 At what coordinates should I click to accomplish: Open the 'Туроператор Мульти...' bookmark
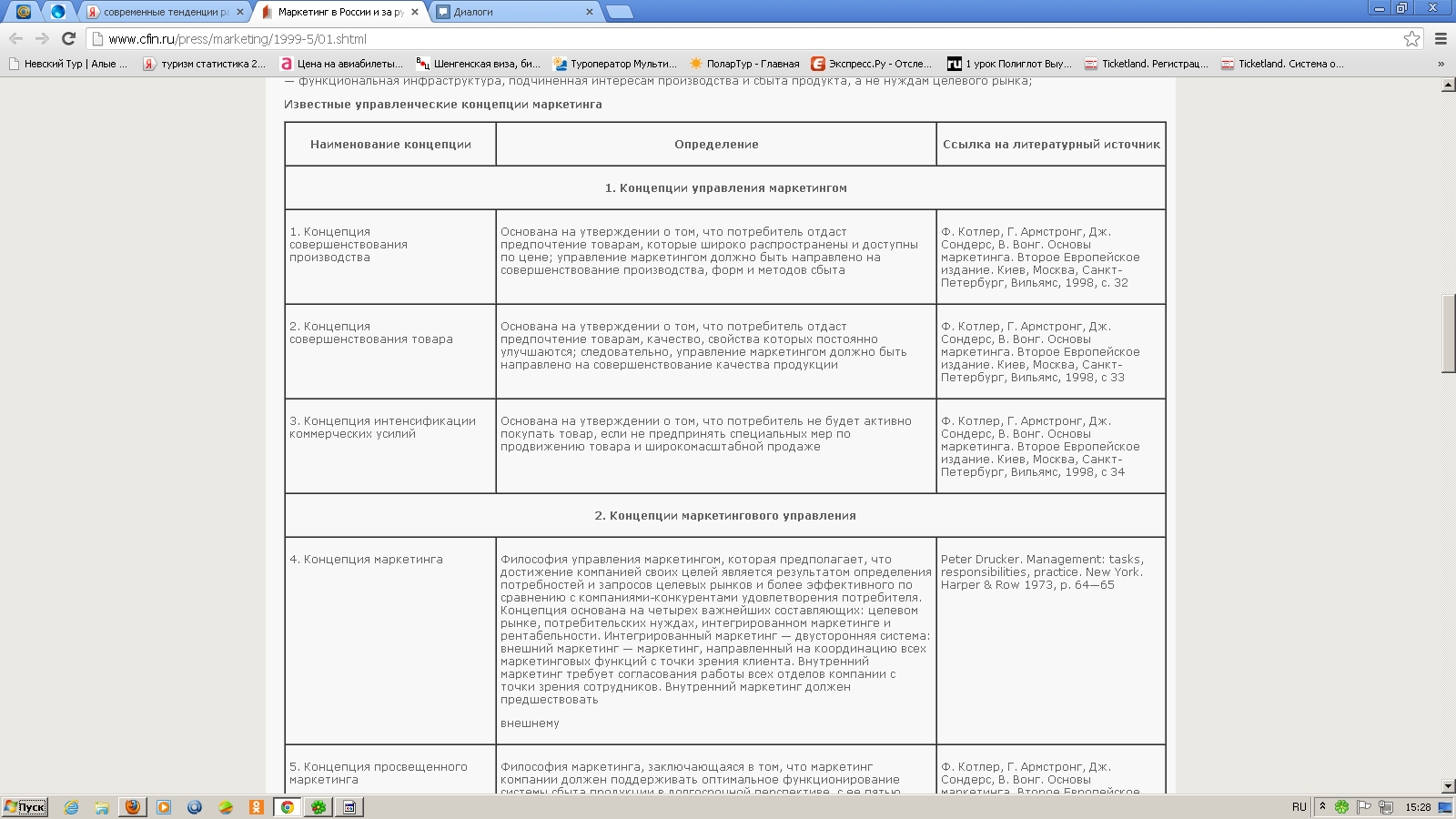coord(615,64)
